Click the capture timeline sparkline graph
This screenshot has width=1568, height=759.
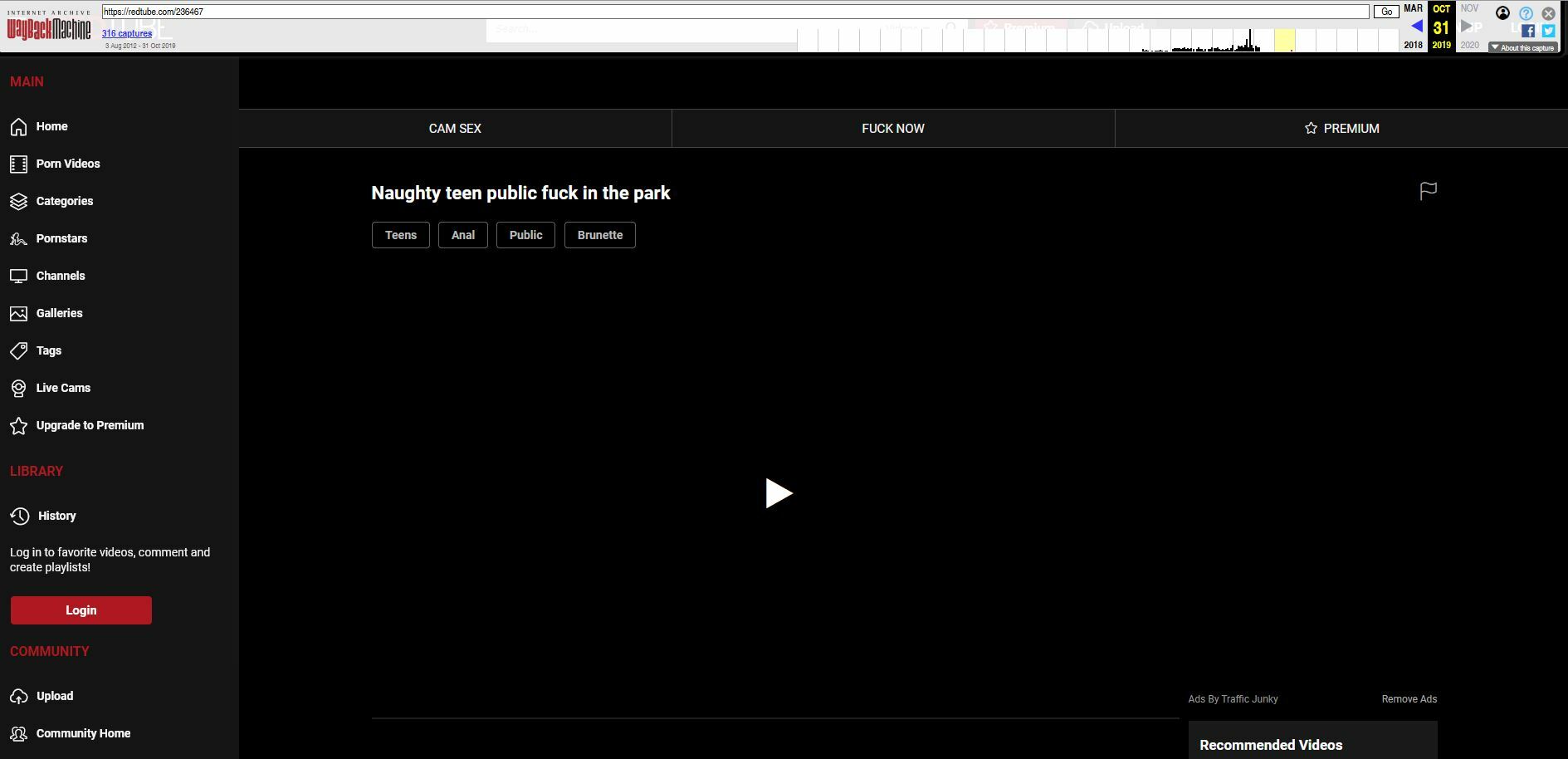(1097, 40)
